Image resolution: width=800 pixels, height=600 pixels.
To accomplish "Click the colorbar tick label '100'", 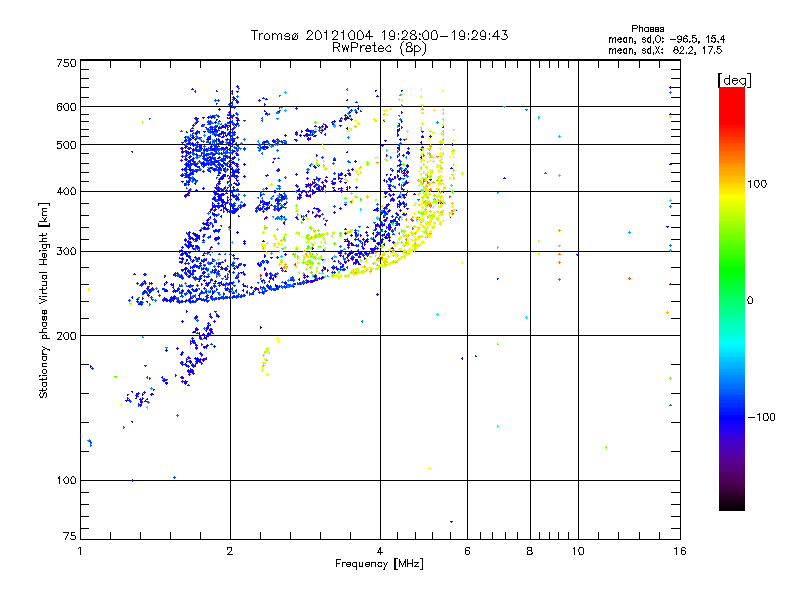I will point(757,184).
